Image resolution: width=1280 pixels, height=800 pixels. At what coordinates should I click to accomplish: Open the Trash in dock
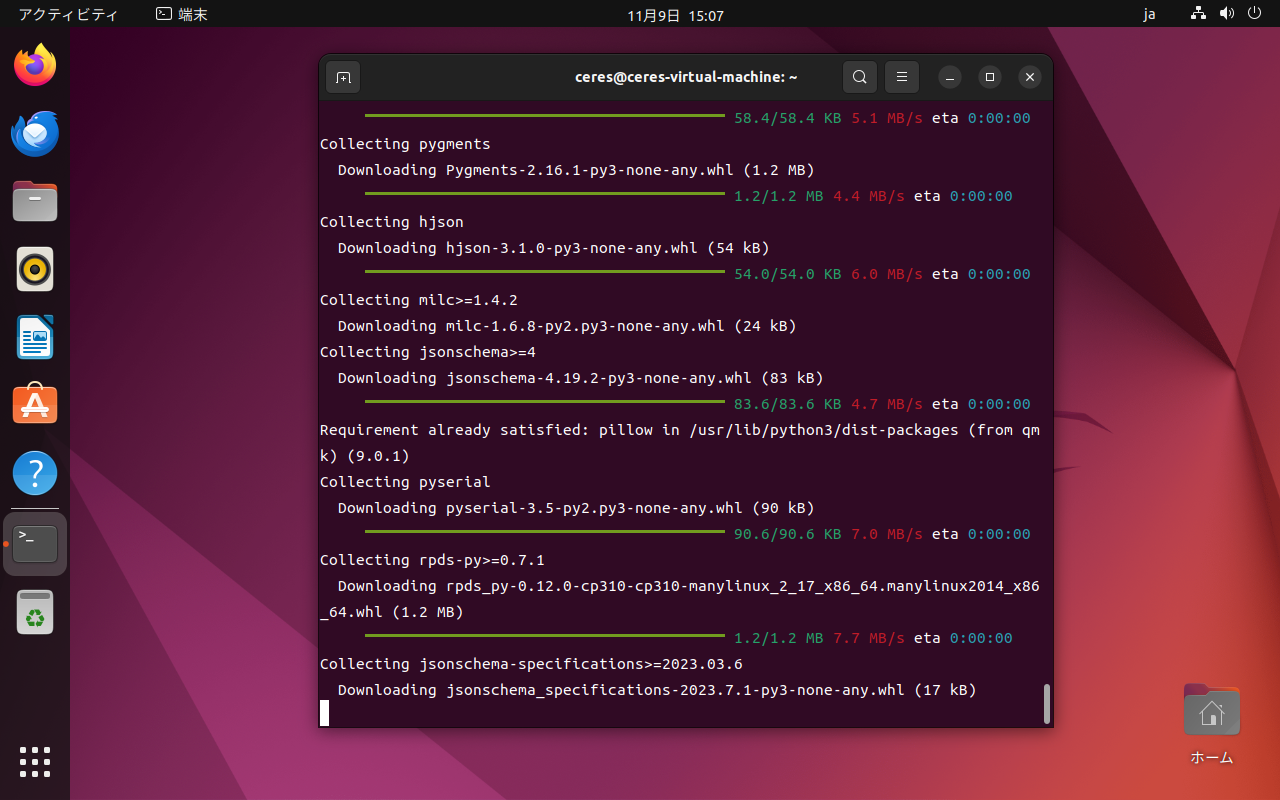click(x=35, y=612)
